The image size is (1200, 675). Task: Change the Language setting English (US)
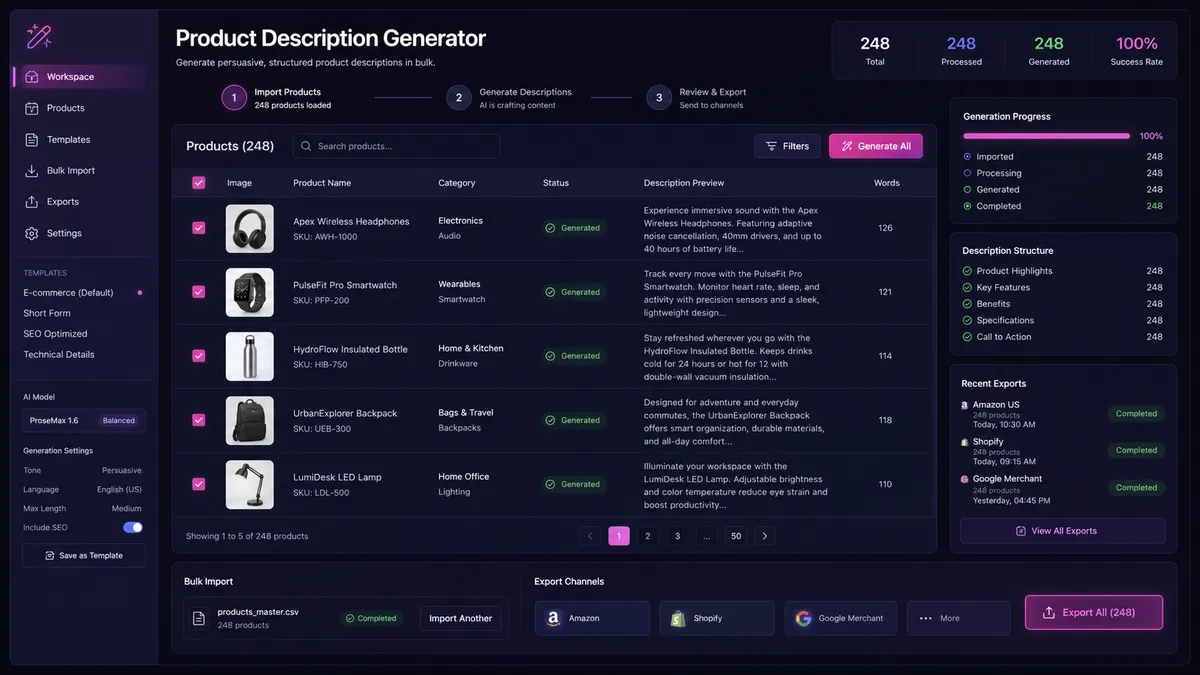coord(119,489)
